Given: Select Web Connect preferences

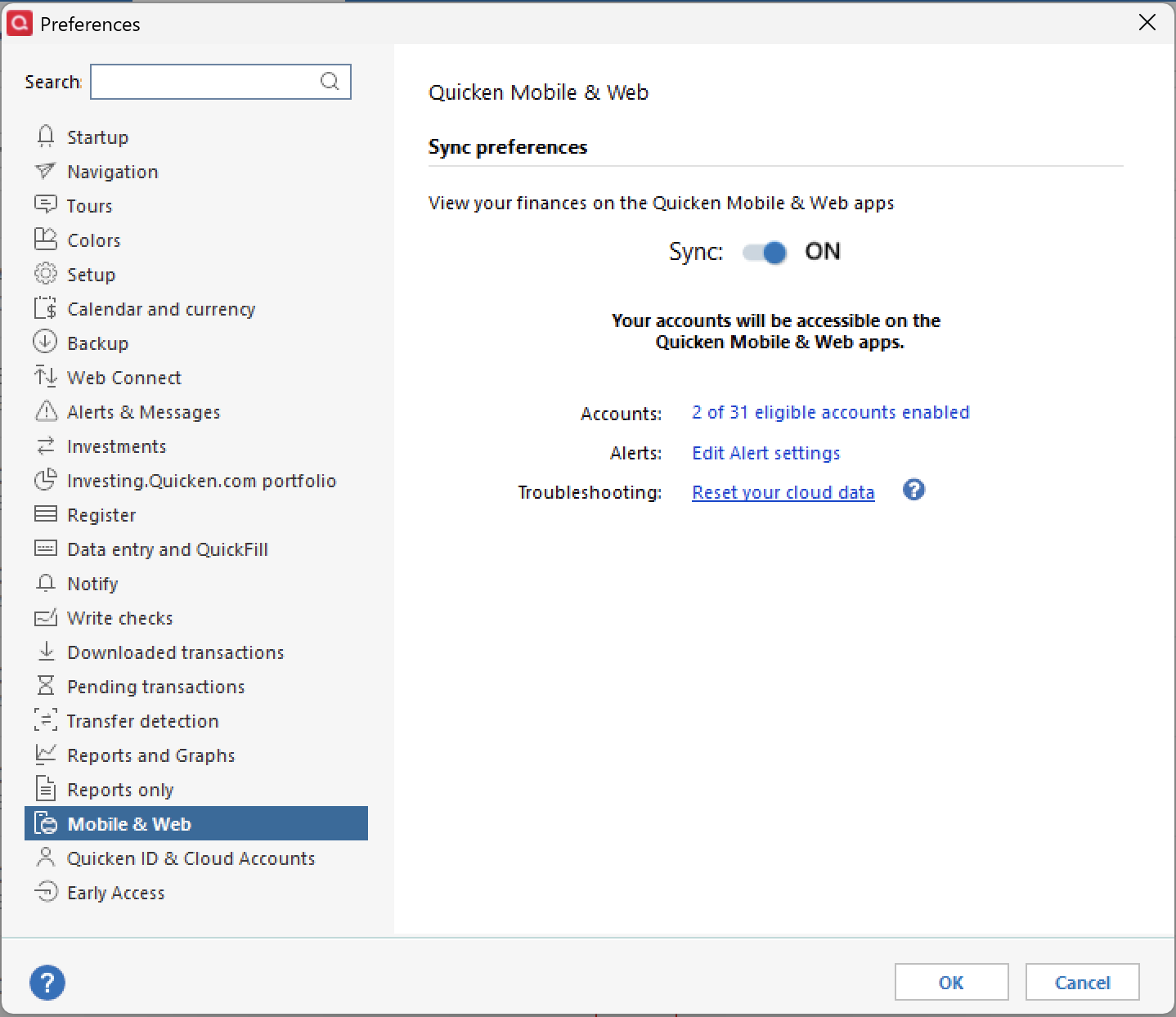Looking at the screenshot, I should pos(124,378).
